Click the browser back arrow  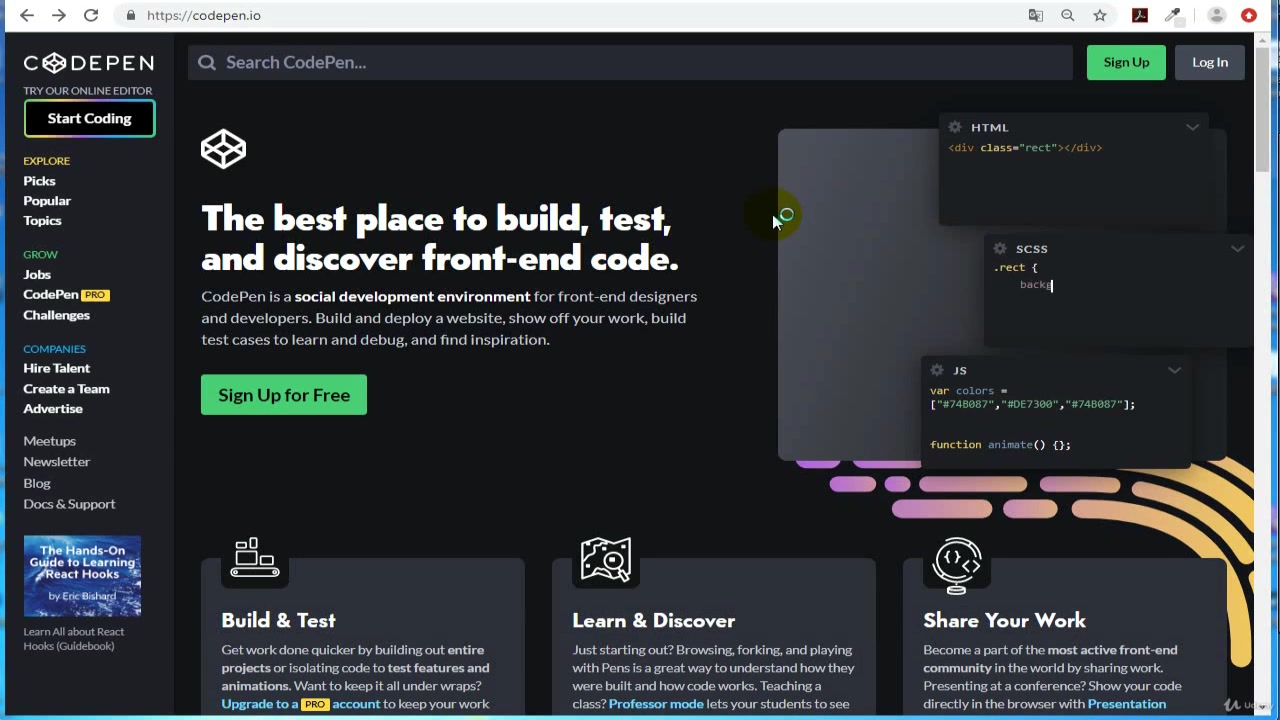27,15
